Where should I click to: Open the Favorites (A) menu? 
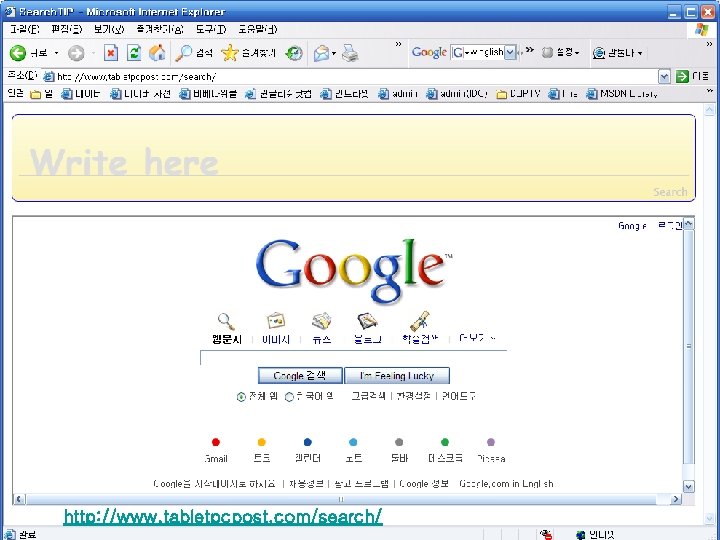click(x=160, y=29)
